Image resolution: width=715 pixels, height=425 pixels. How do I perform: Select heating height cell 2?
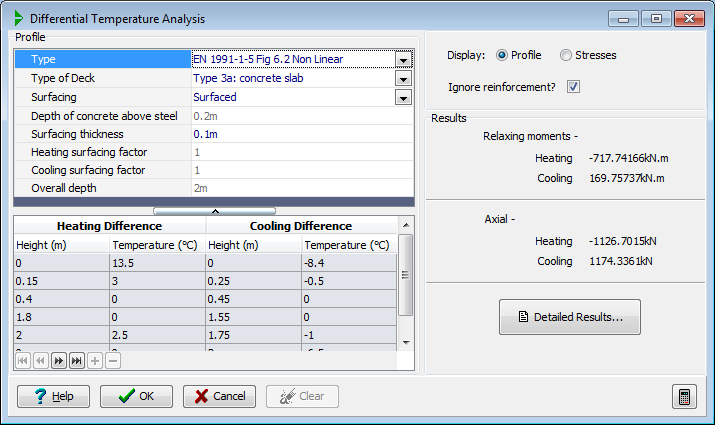tap(62, 335)
